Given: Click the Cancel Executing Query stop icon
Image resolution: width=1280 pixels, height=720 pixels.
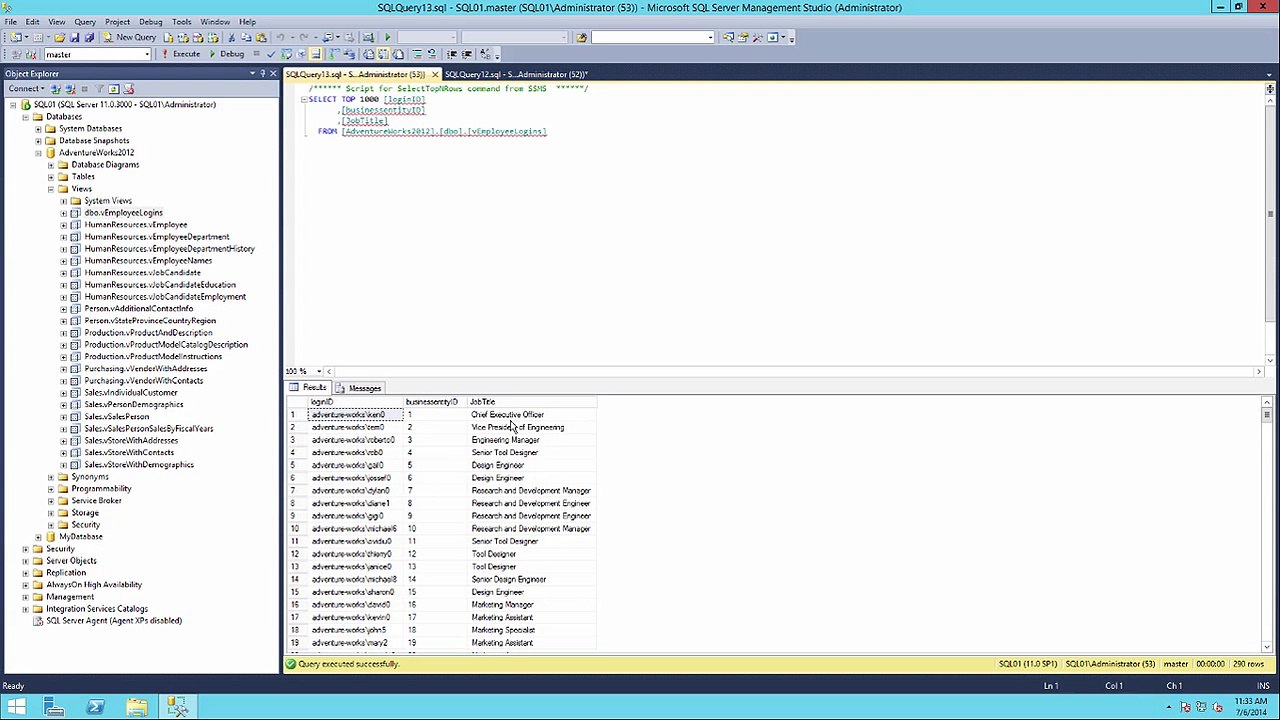Looking at the screenshot, I should point(257,54).
